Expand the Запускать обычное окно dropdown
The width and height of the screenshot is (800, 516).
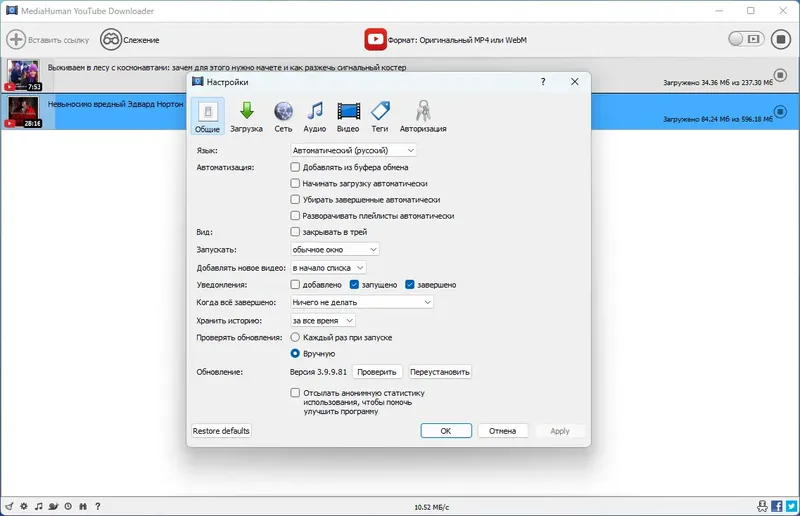[335, 249]
